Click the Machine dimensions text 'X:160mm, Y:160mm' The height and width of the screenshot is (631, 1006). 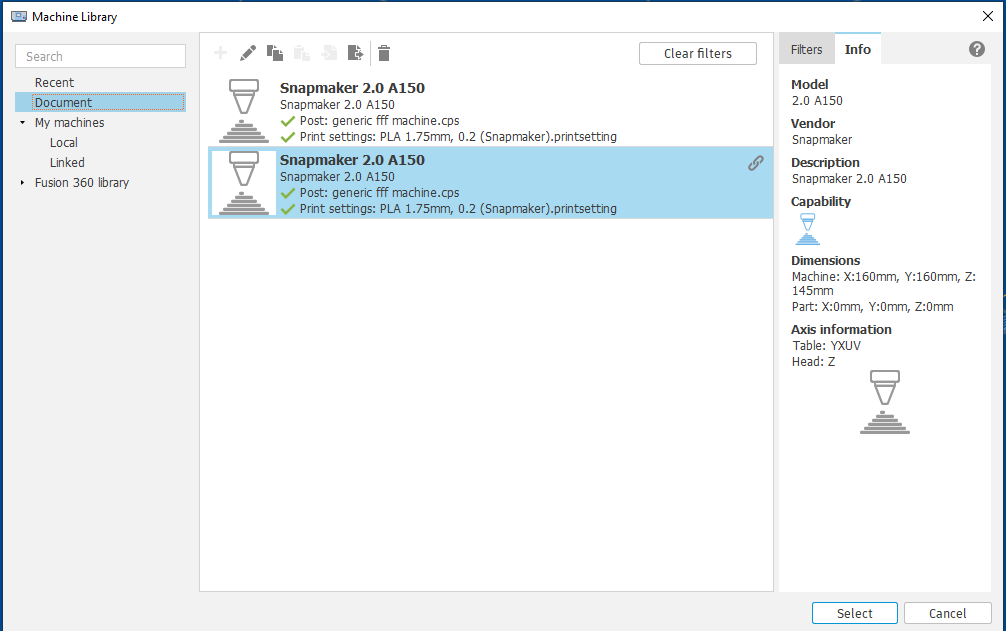coord(901,277)
